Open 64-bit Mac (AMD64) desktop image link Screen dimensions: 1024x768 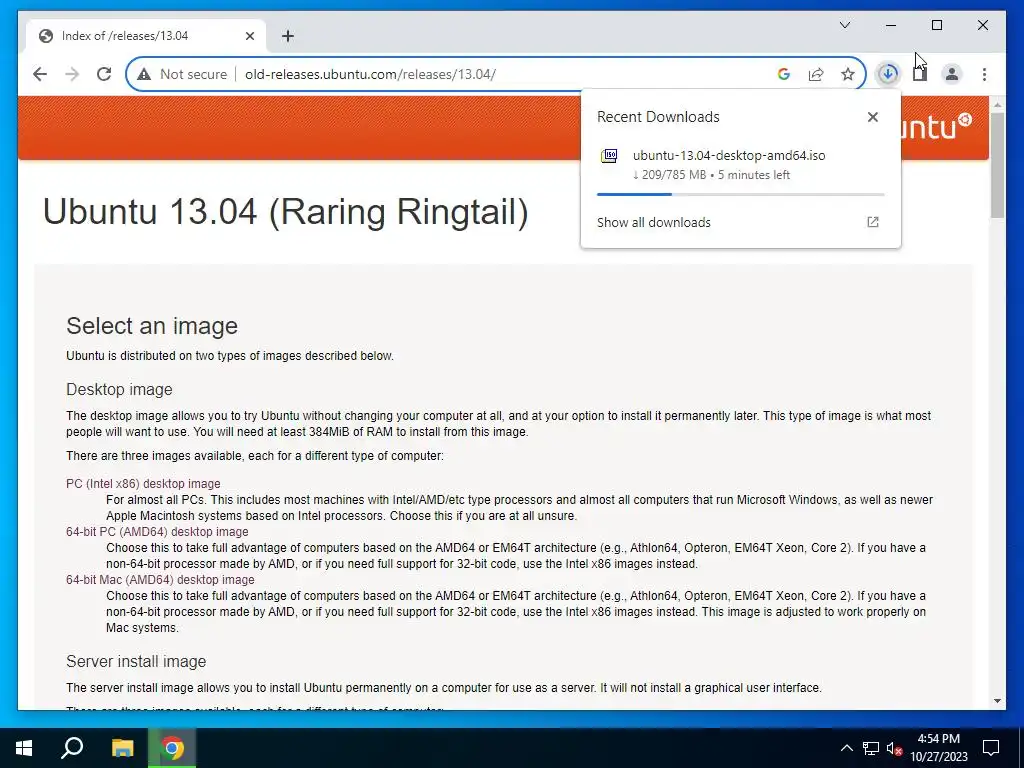coord(160,580)
